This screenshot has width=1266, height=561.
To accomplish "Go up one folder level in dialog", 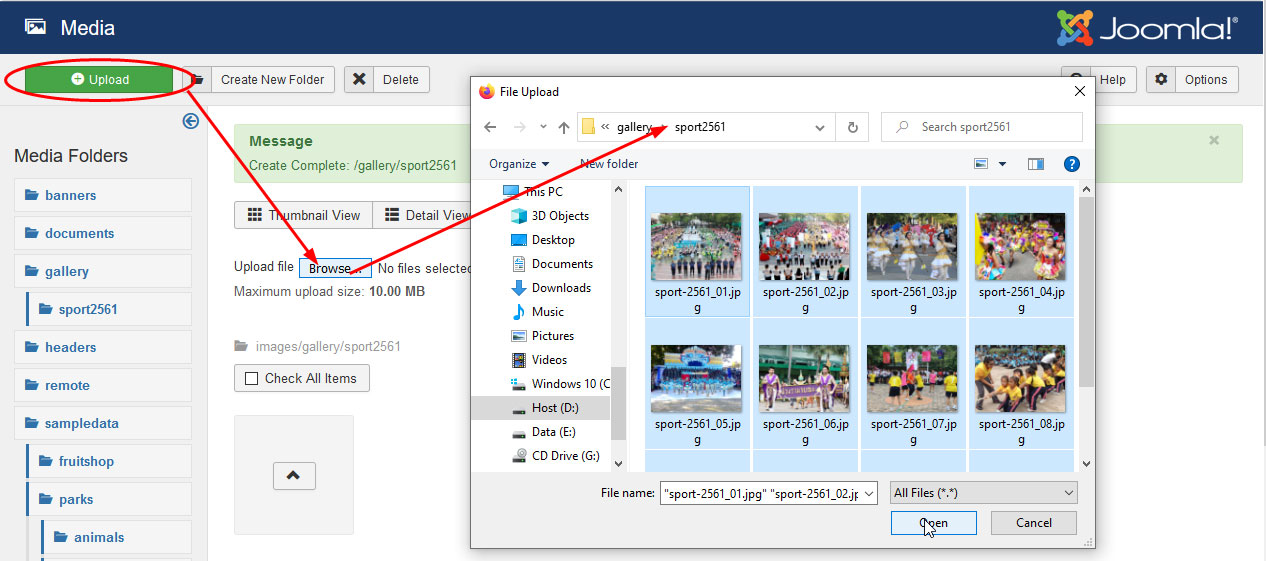I will (564, 127).
